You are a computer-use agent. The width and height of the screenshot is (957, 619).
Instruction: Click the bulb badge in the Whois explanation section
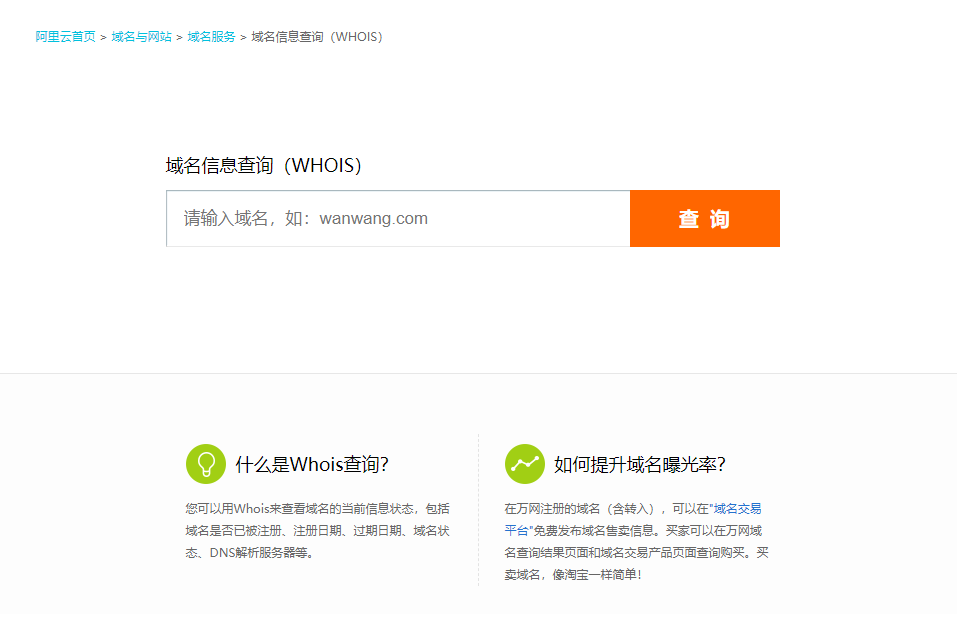coord(204,464)
